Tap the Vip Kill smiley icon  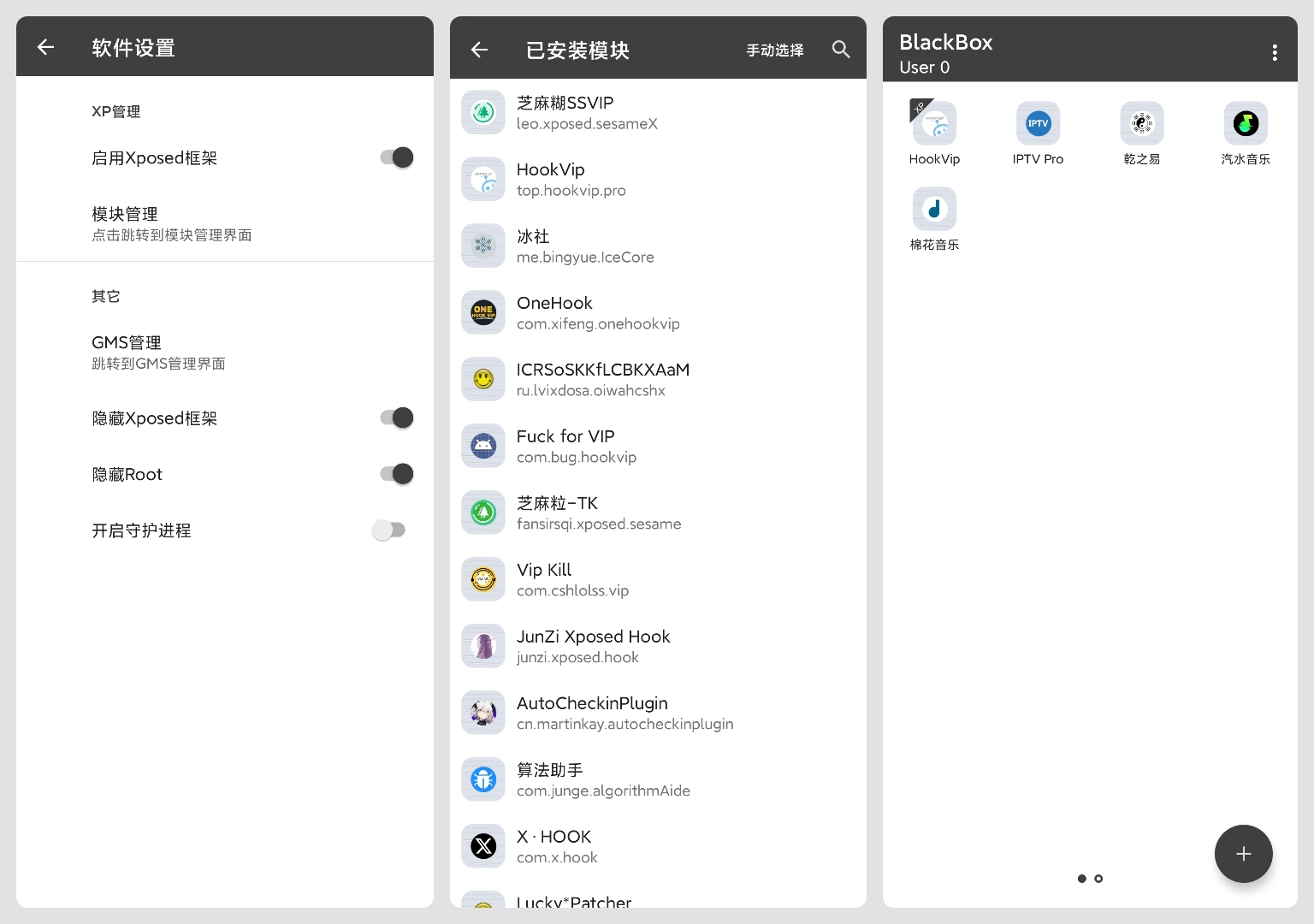pyautogui.click(x=482, y=579)
